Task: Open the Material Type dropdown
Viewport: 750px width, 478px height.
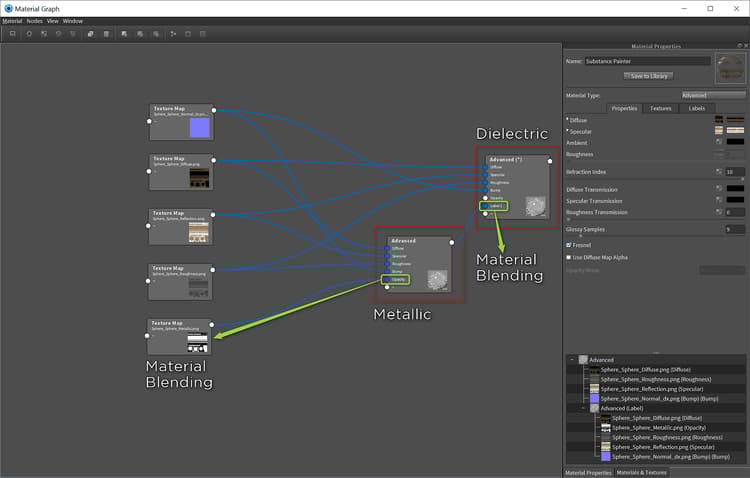Action: click(x=713, y=95)
